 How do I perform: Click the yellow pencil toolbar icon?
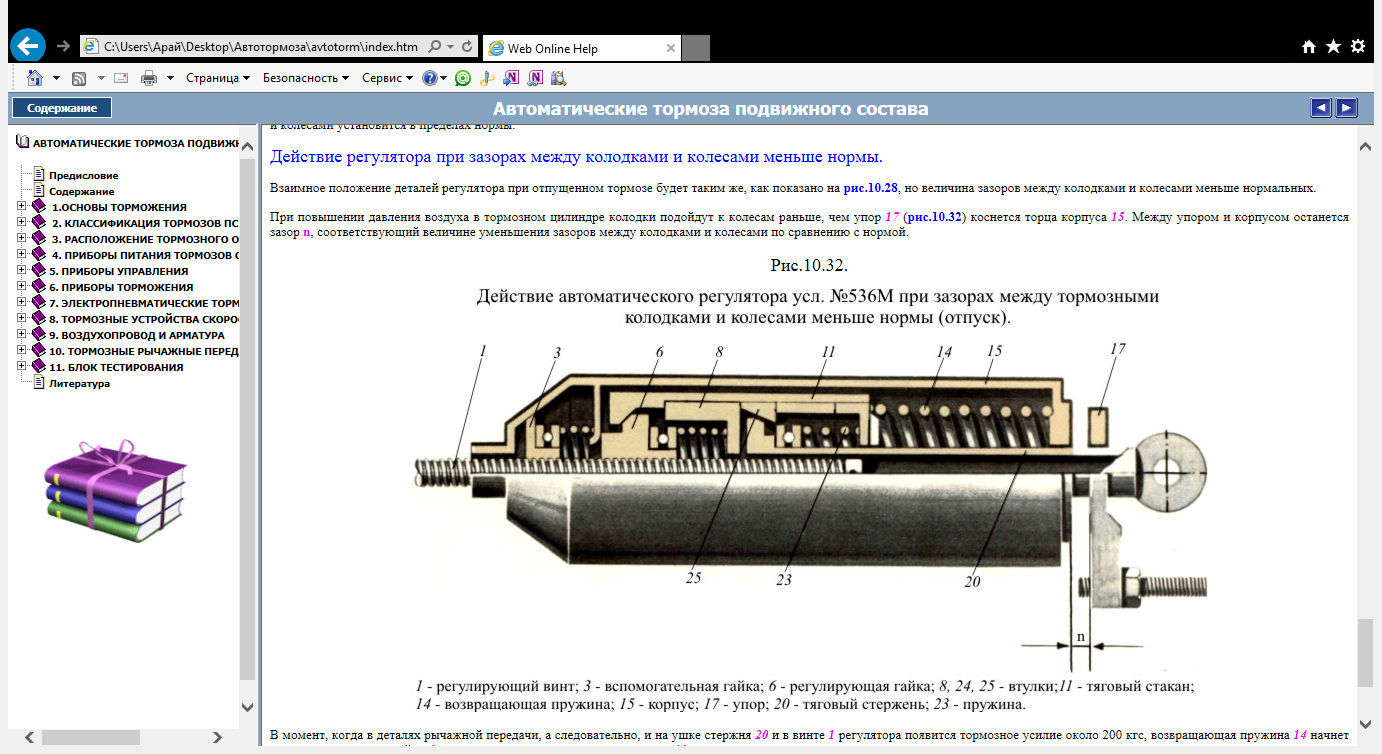(487, 78)
